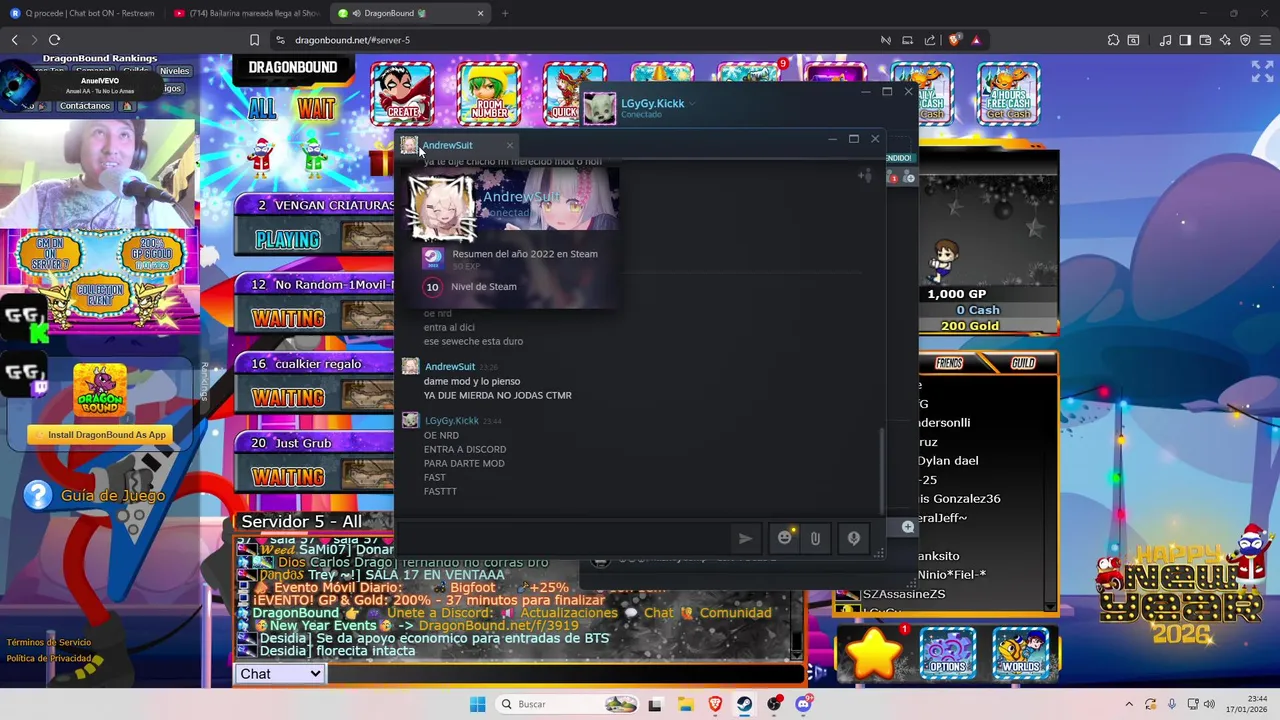This screenshot has width=1280, height=720.
Task: Send the Steam chat message arrow
Action: (745, 538)
